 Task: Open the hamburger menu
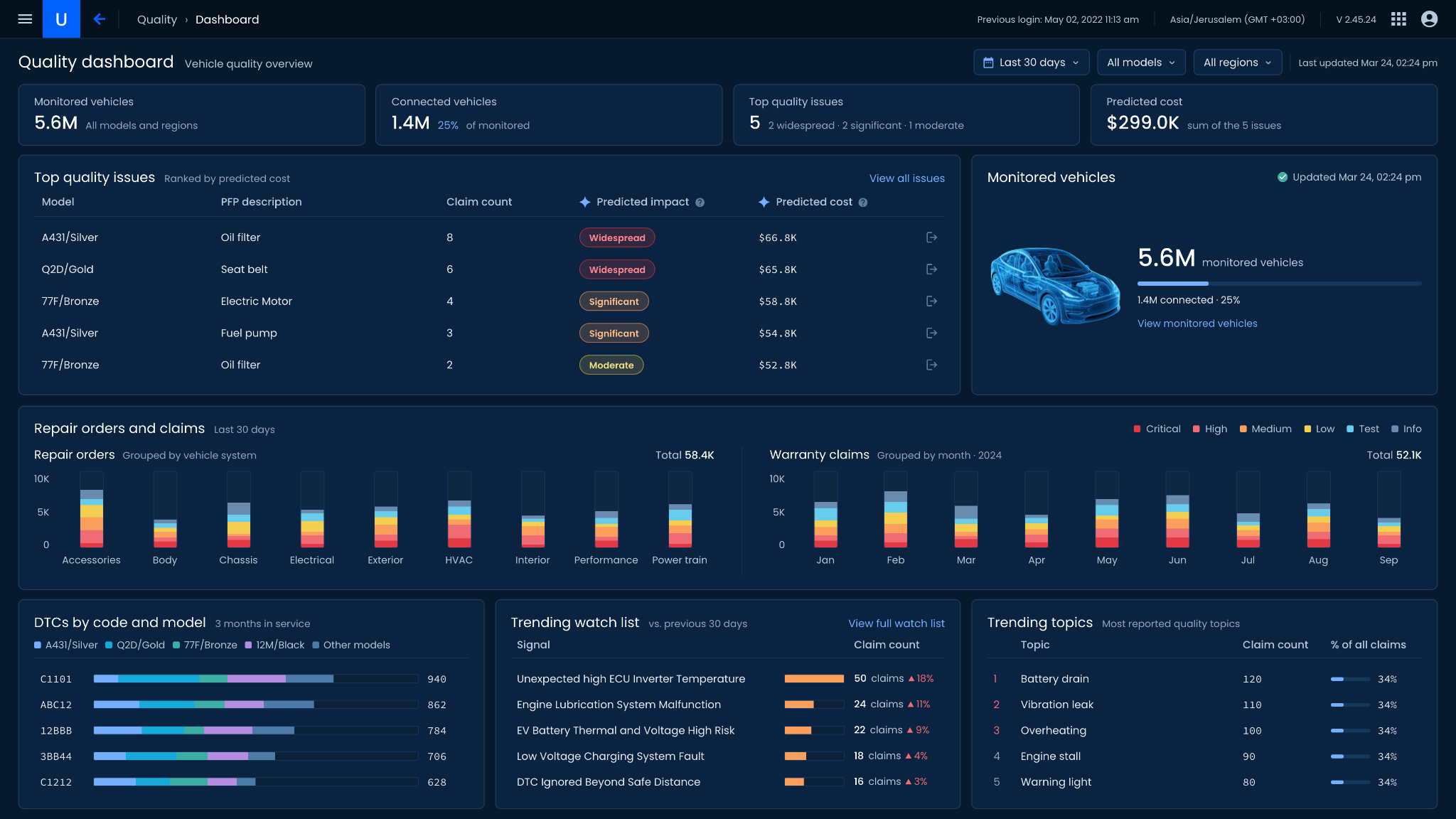(25, 19)
